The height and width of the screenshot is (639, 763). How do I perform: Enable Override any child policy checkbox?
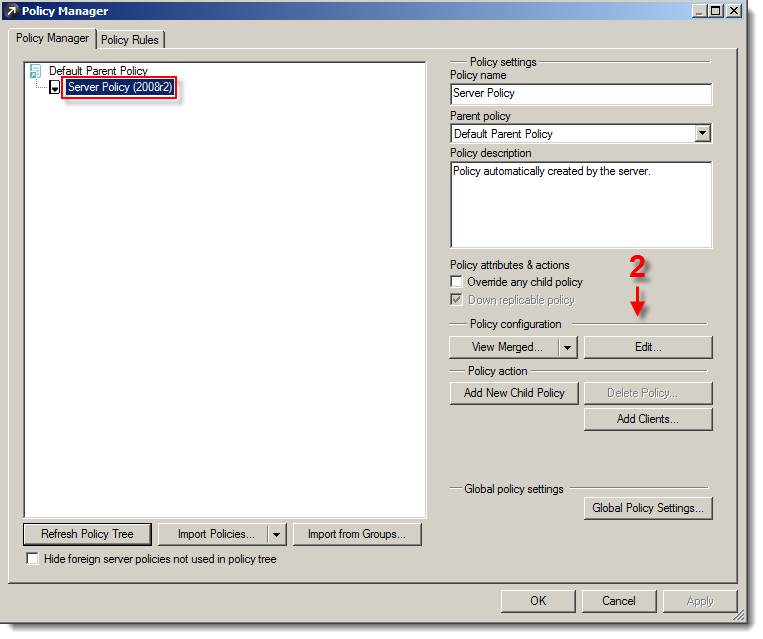point(456,282)
